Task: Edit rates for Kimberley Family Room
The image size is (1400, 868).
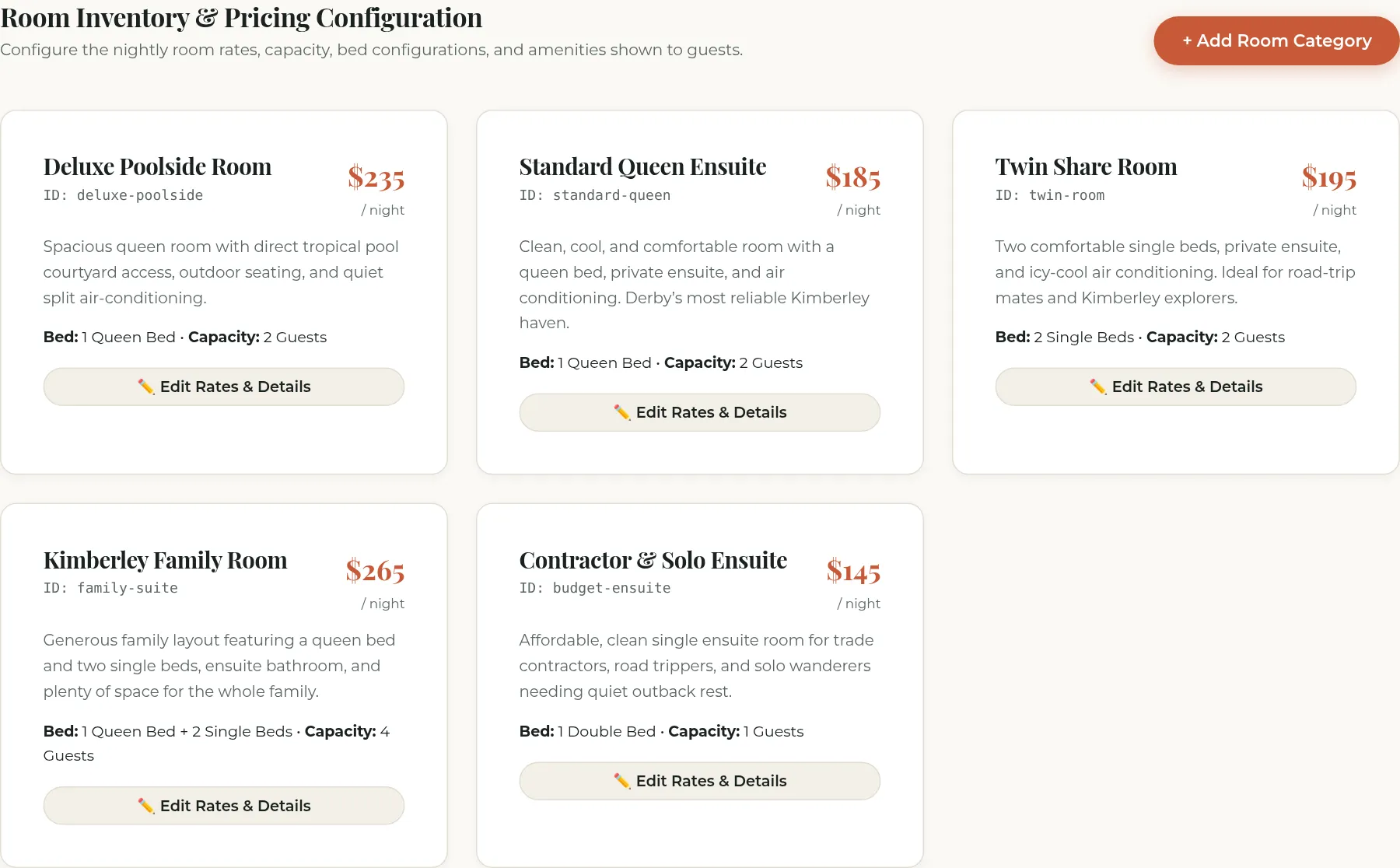Action: point(224,806)
